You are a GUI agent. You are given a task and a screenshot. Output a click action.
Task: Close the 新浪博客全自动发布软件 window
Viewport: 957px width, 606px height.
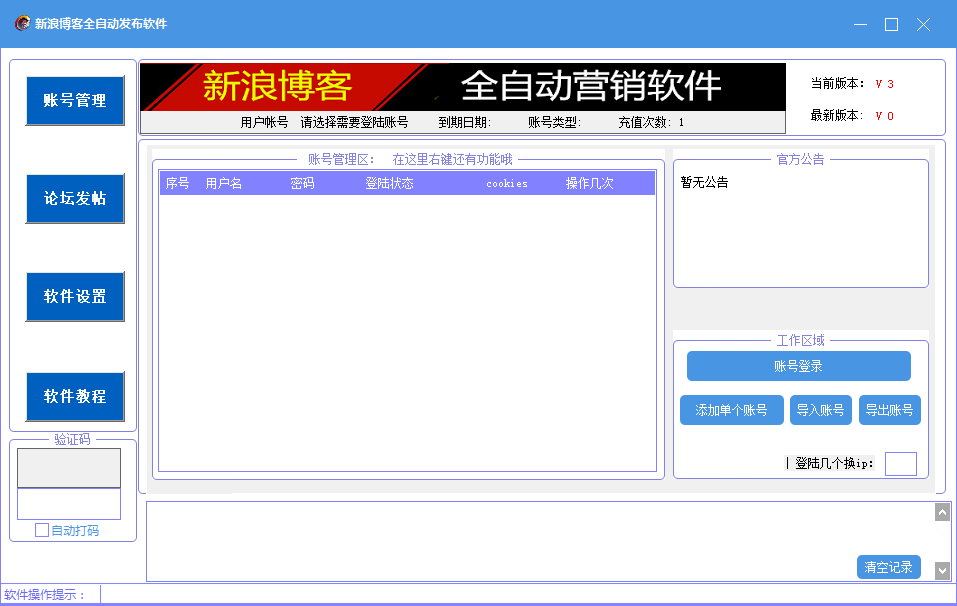(923, 24)
